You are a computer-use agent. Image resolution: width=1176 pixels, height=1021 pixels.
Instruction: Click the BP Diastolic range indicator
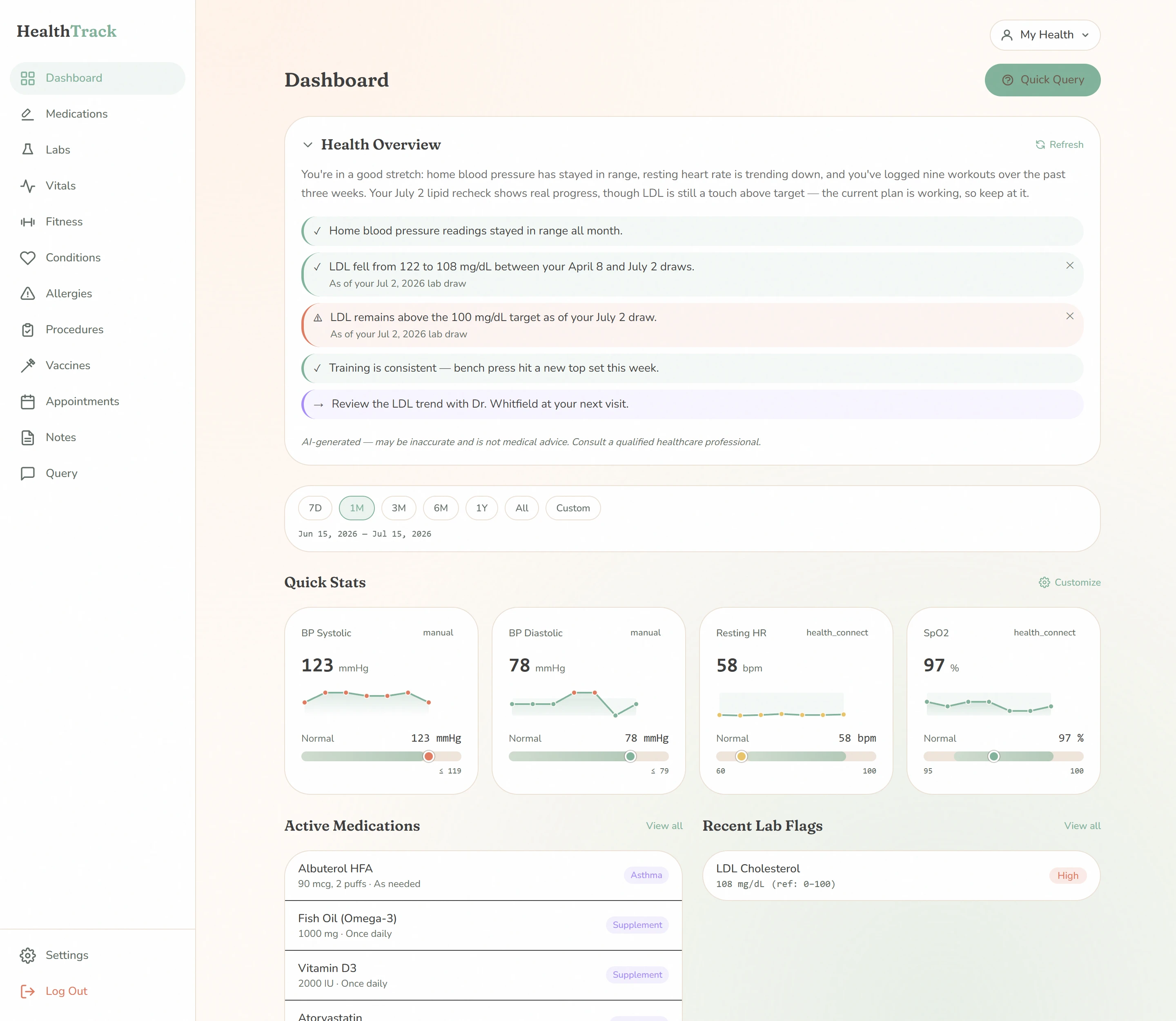point(588,757)
